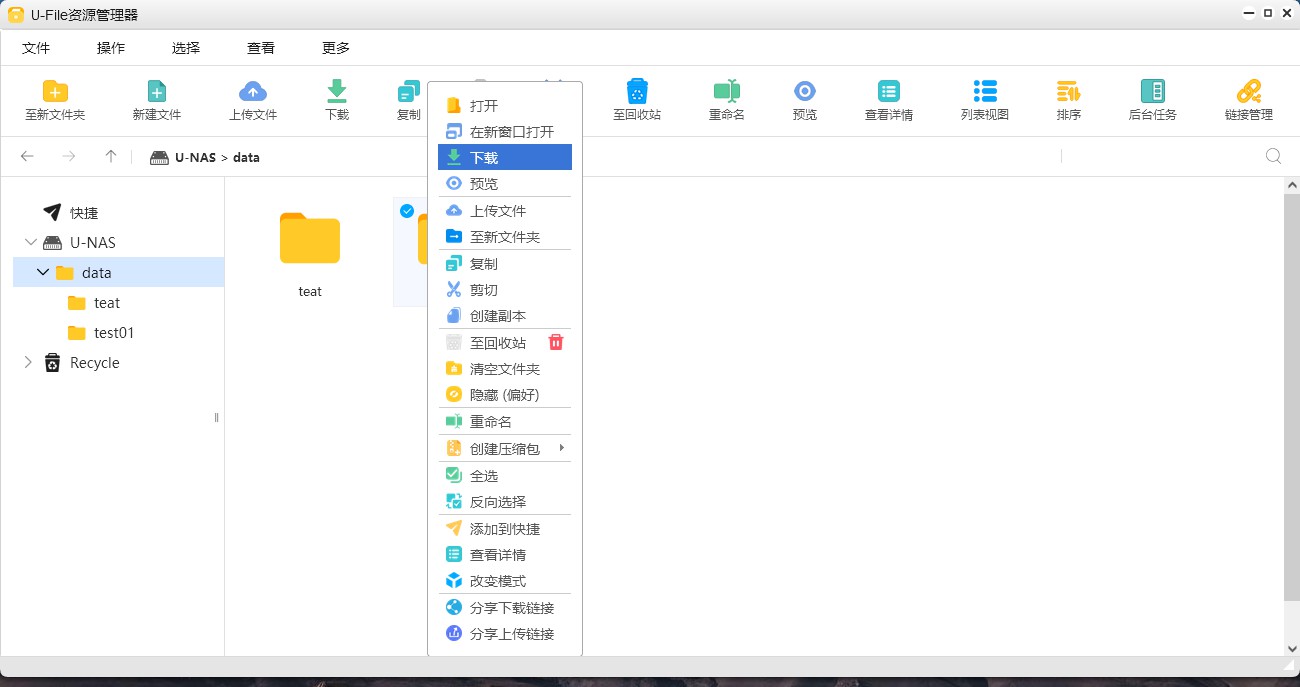Open 链接管理 from the toolbar
The width and height of the screenshot is (1300, 687).
[x=1247, y=99]
